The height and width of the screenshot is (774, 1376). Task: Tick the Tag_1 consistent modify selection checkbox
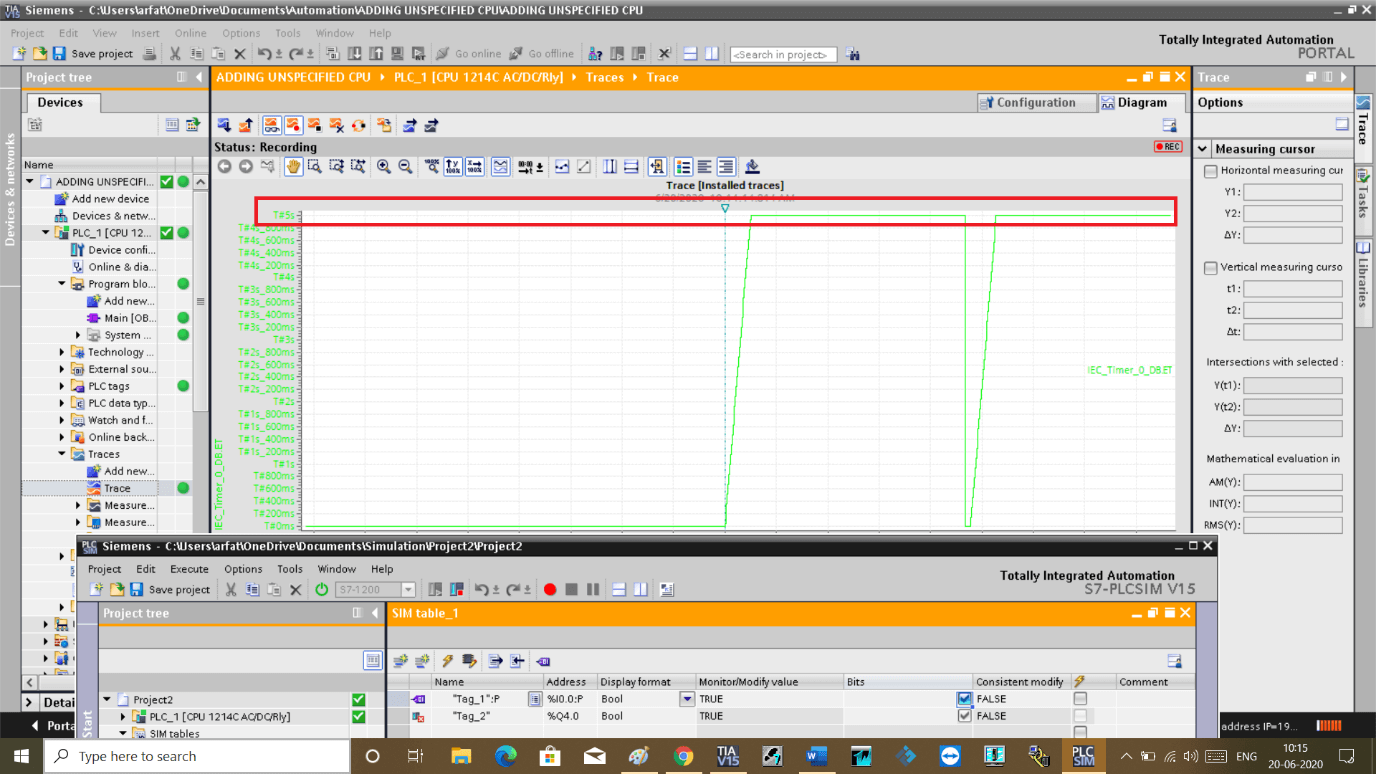1080,699
